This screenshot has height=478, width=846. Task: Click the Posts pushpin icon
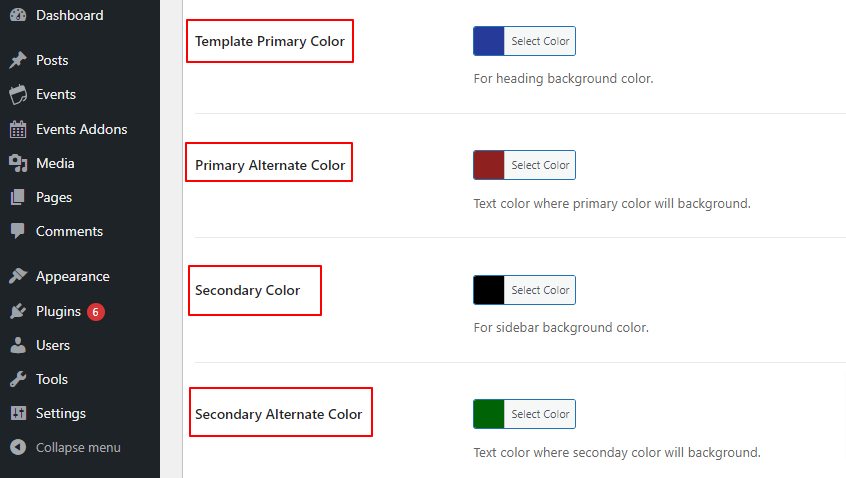(17, 60)
